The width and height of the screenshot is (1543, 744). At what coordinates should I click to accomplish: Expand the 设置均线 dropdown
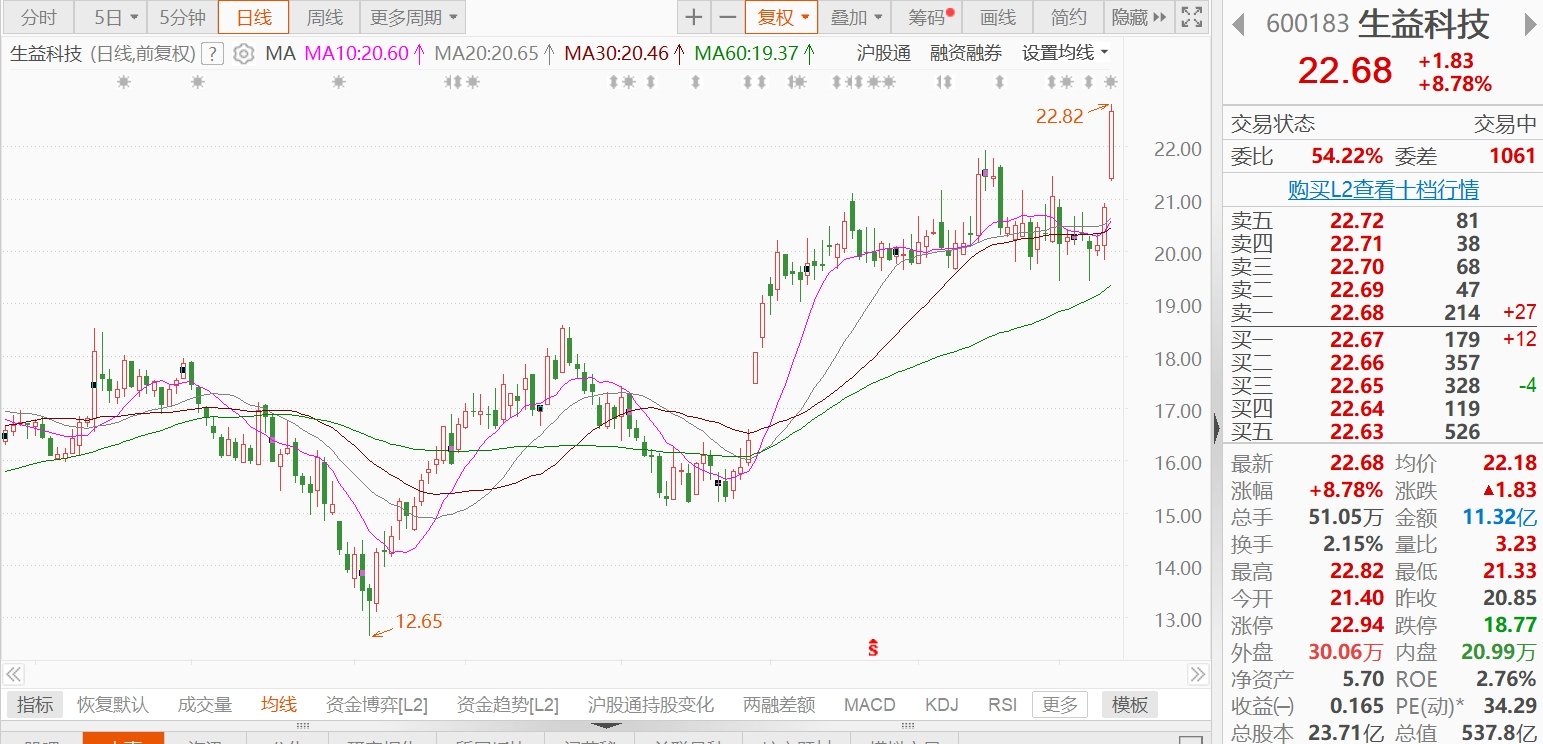click(x=1065, y=53)
